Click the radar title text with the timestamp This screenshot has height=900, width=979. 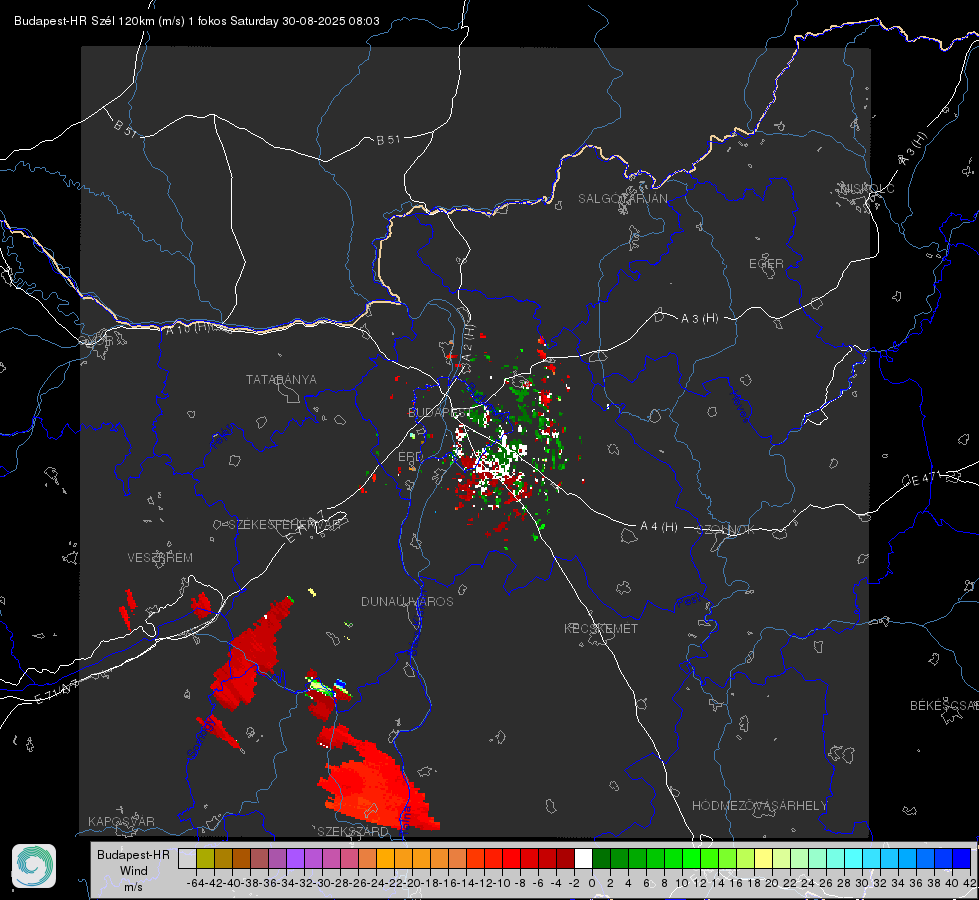click(x=197, y=21)
